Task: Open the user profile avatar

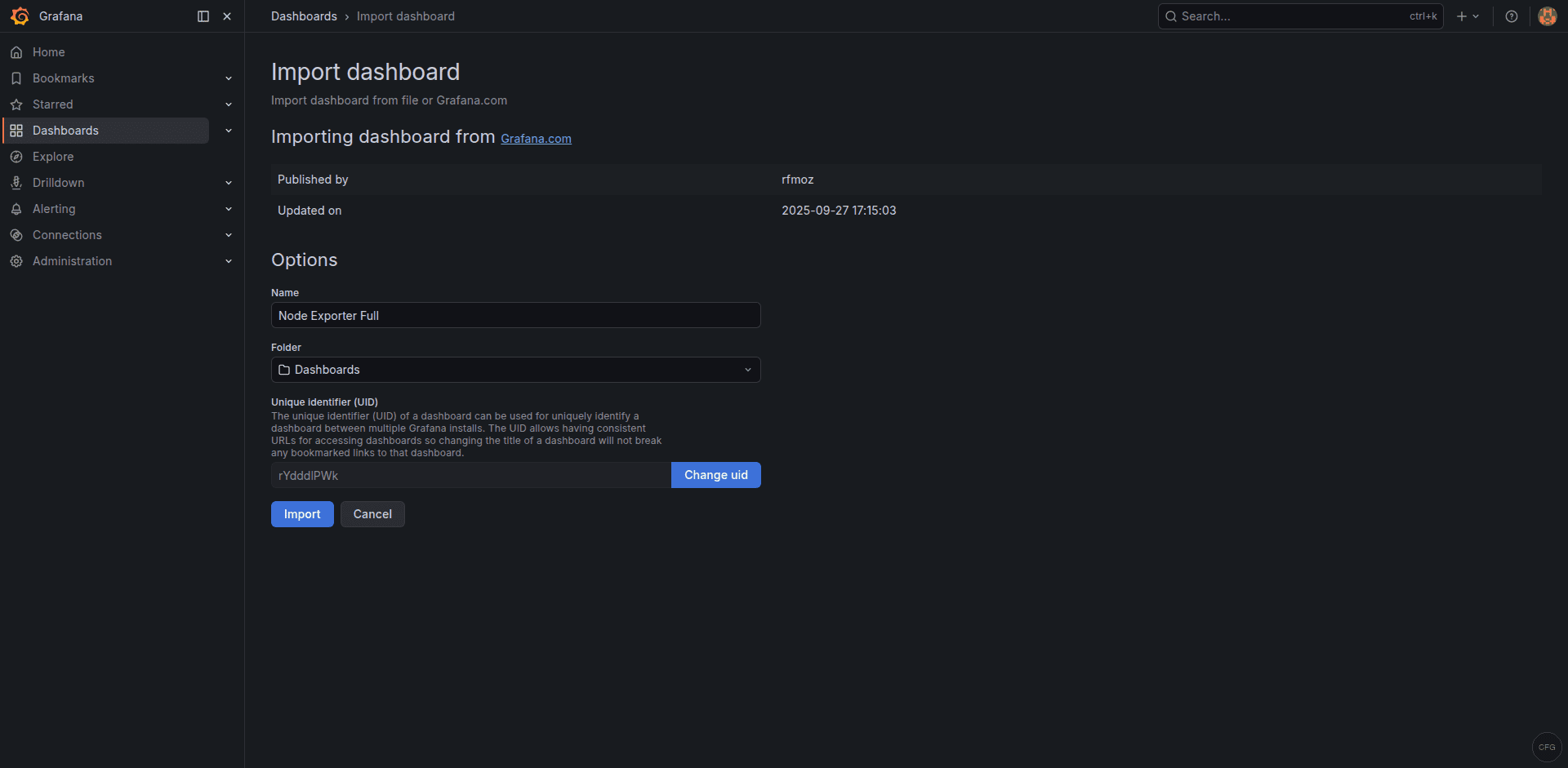Action: (1546, 16)
